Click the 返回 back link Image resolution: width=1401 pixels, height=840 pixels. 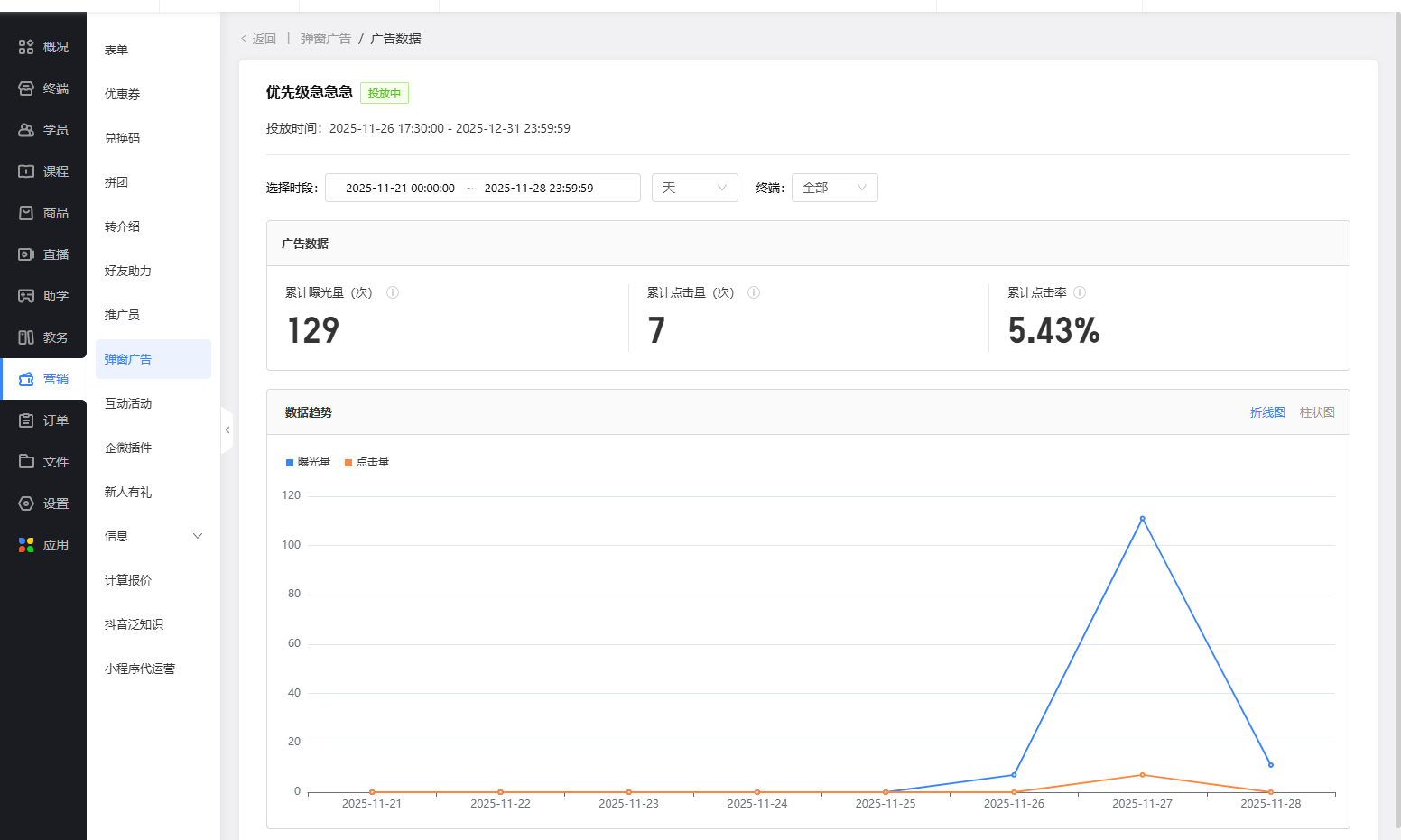coord(259,39)
